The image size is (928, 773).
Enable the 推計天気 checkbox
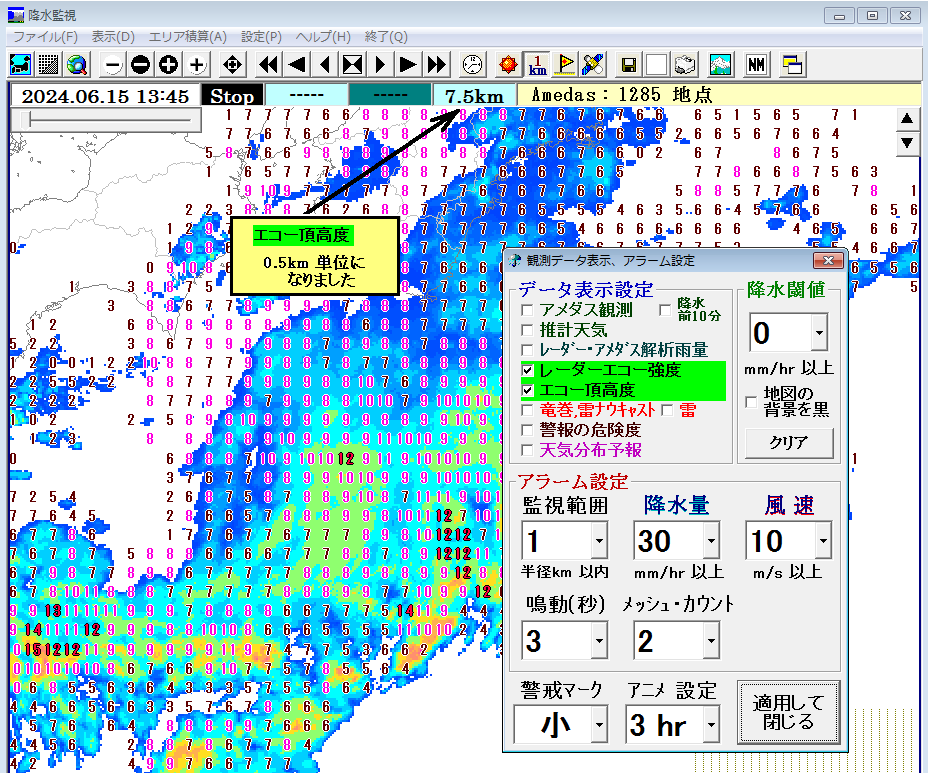click(x=527, y=330)
